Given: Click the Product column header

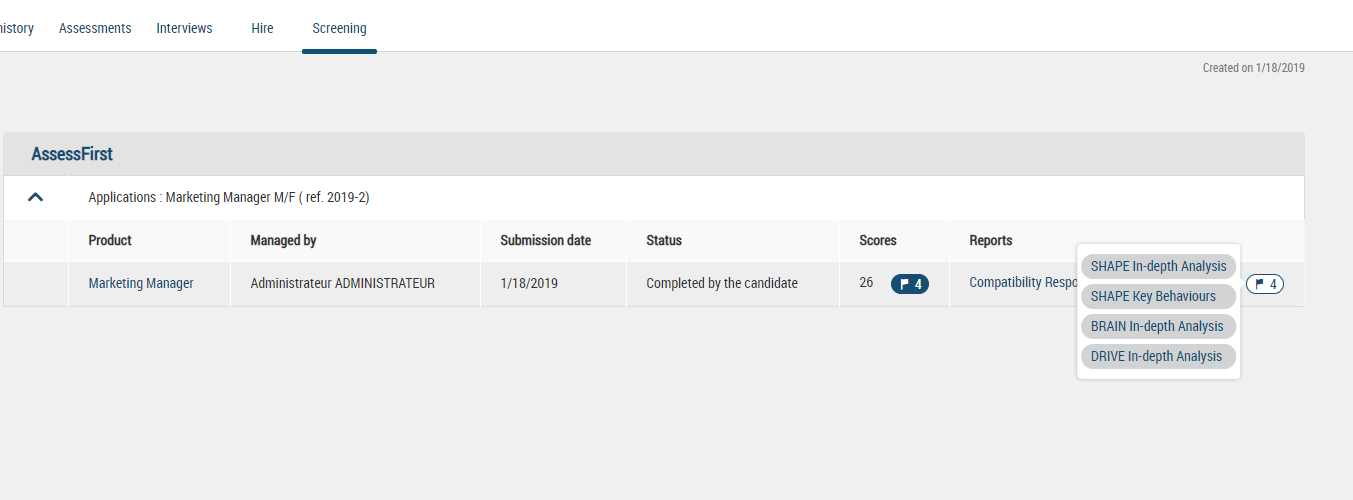Looking at the screenshot, I should 110,240.
